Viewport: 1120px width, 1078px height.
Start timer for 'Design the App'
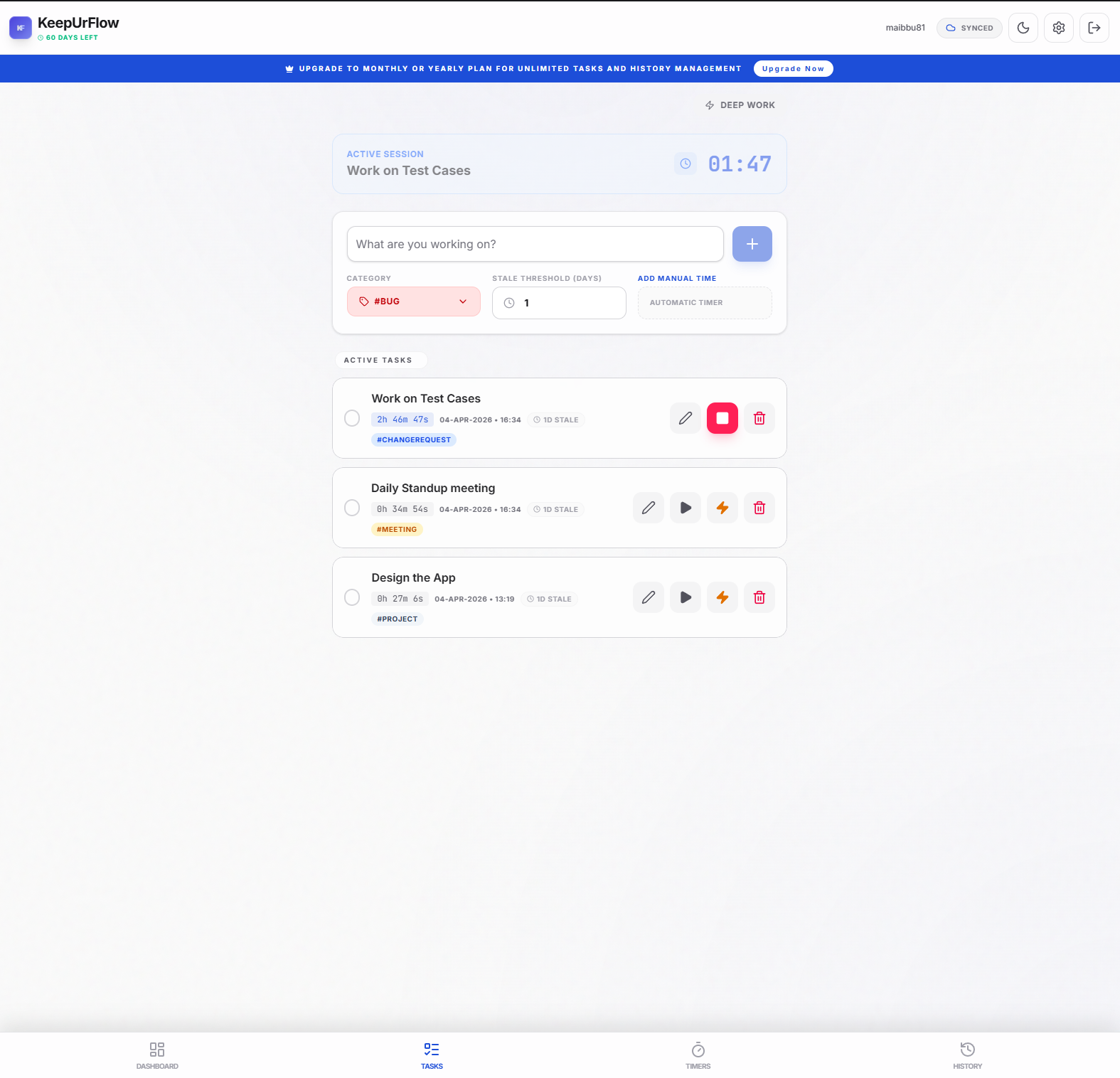pos(686,597)
